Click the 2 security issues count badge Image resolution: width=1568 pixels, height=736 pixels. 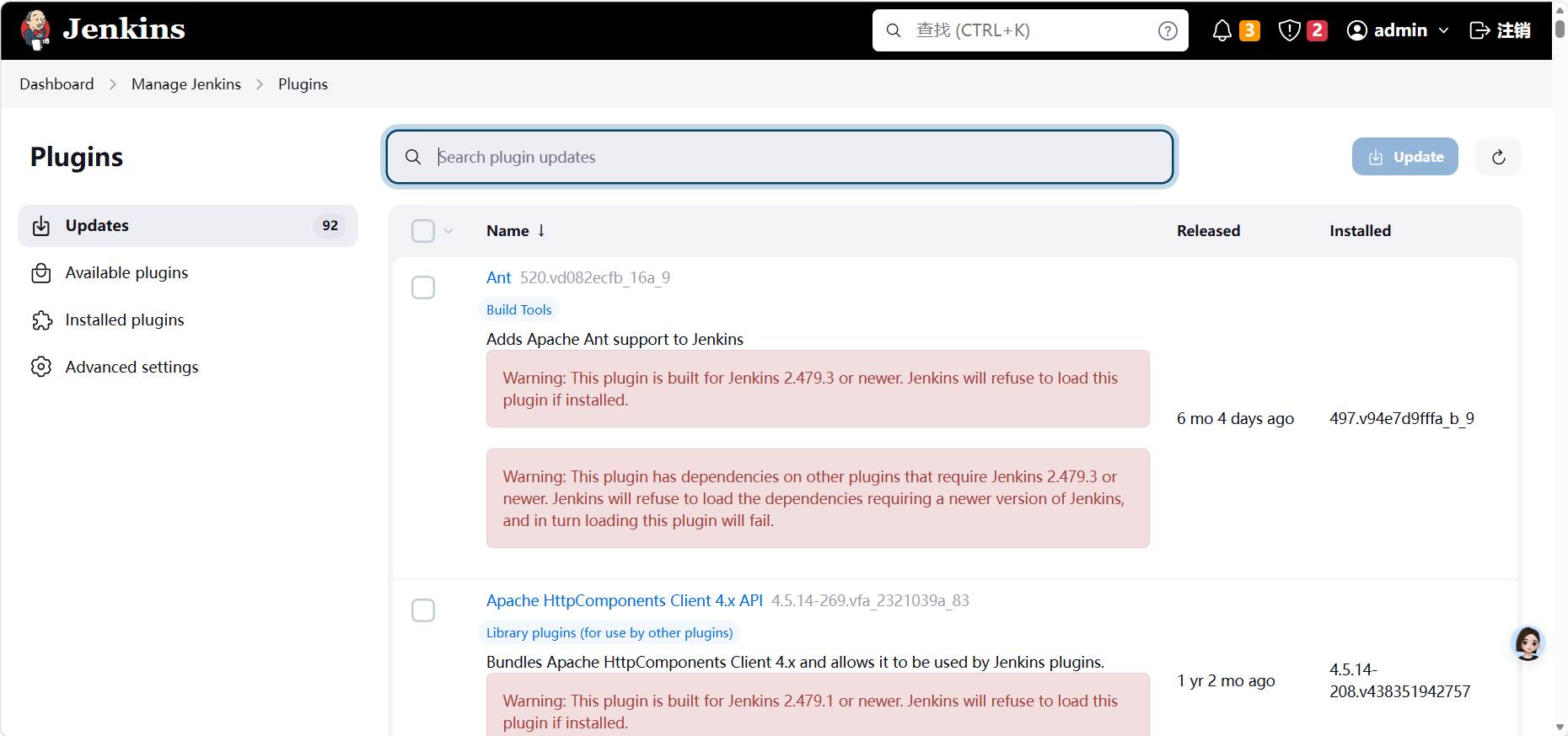[1317, 30]
